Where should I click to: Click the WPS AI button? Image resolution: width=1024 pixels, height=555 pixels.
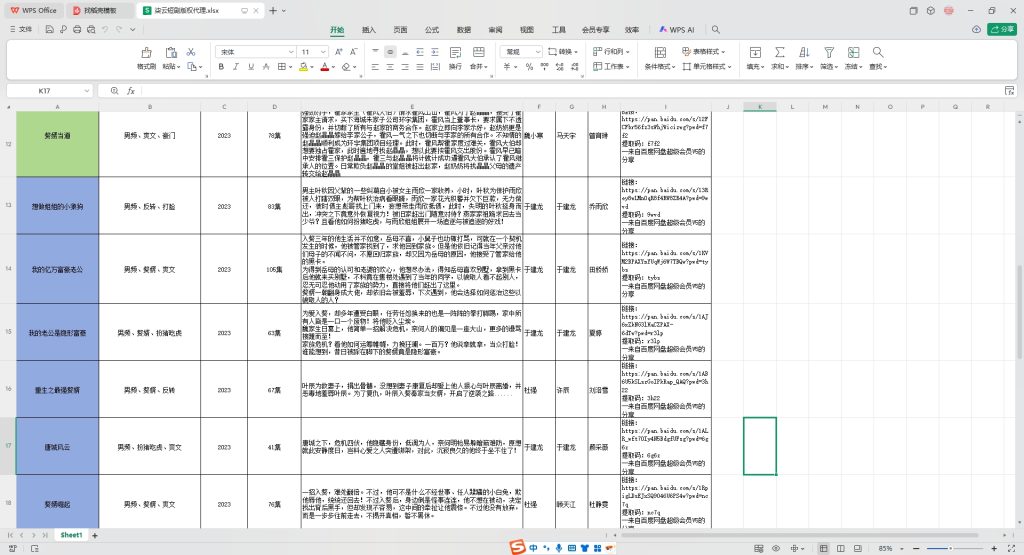[x=677, y=29]
